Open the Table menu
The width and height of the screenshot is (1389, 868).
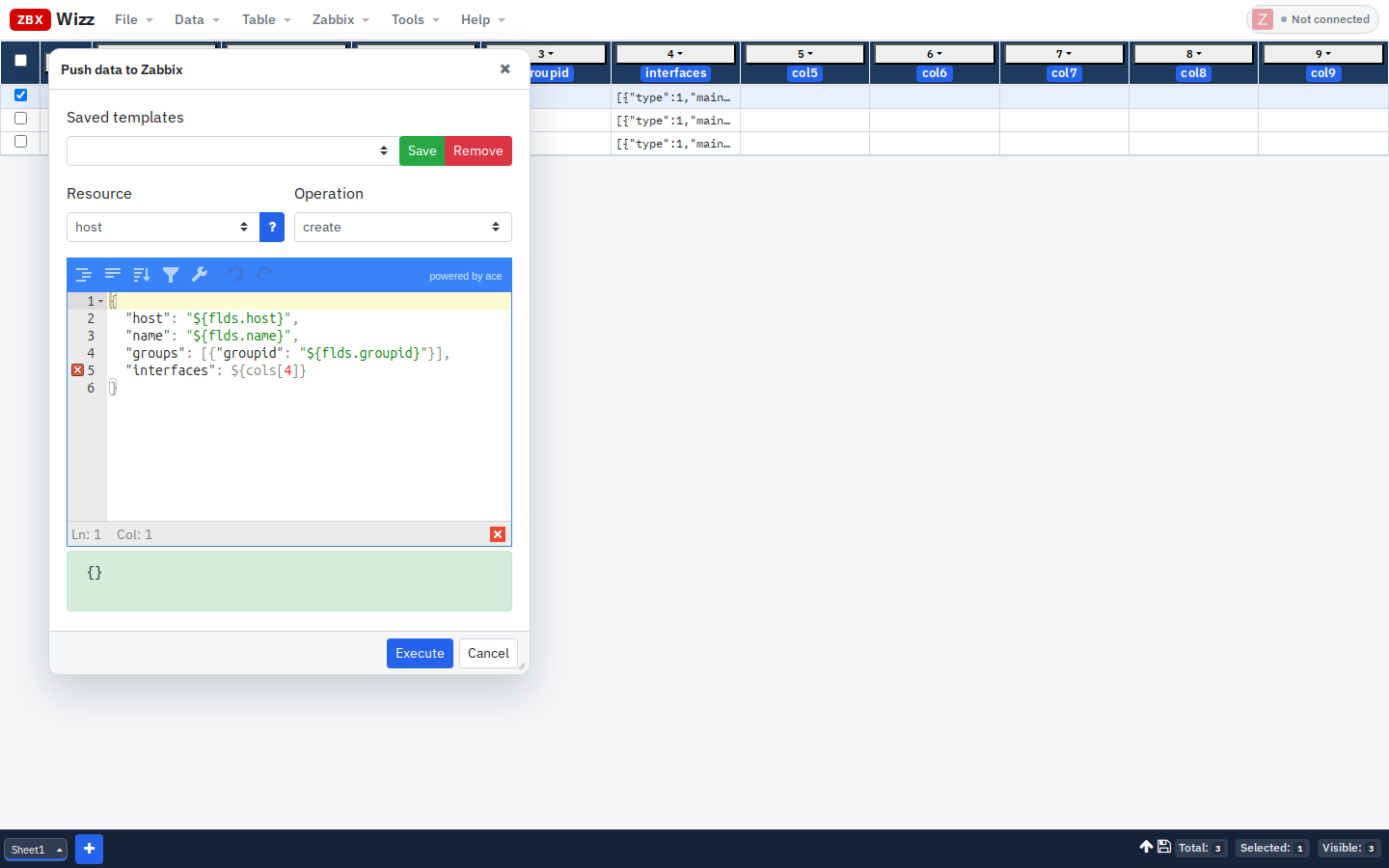pyautogui.click(x=266, y=19)
